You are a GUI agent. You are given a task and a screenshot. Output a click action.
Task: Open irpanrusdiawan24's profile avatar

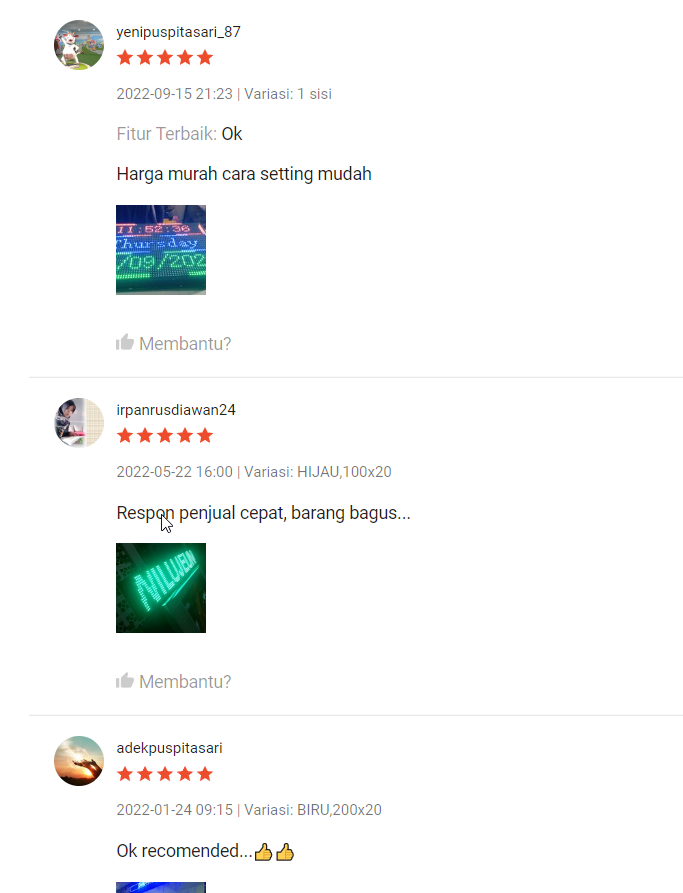point(79,423)
